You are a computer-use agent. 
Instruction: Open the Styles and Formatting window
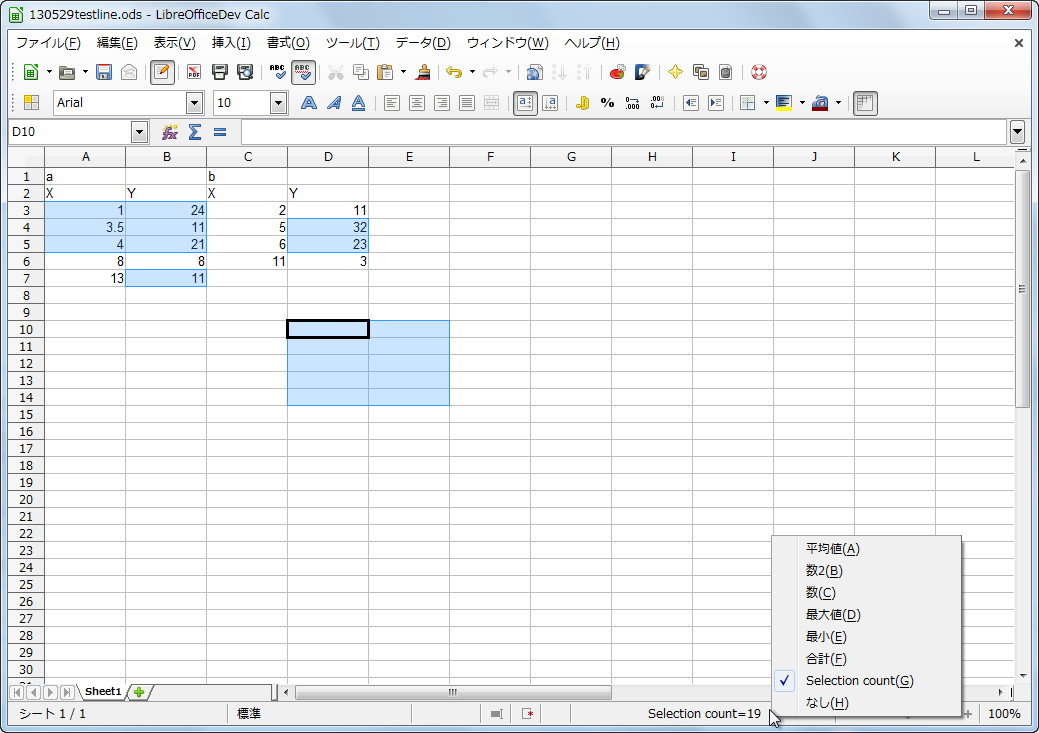click(x=31, y=103)
